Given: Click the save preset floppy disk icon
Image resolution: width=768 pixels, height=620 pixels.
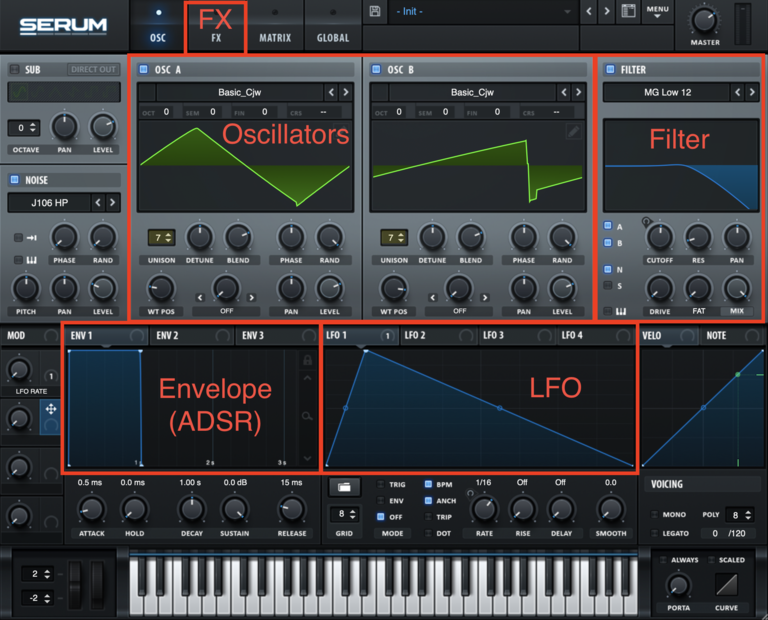Looking at the screenshot, I should click(375, 11).
